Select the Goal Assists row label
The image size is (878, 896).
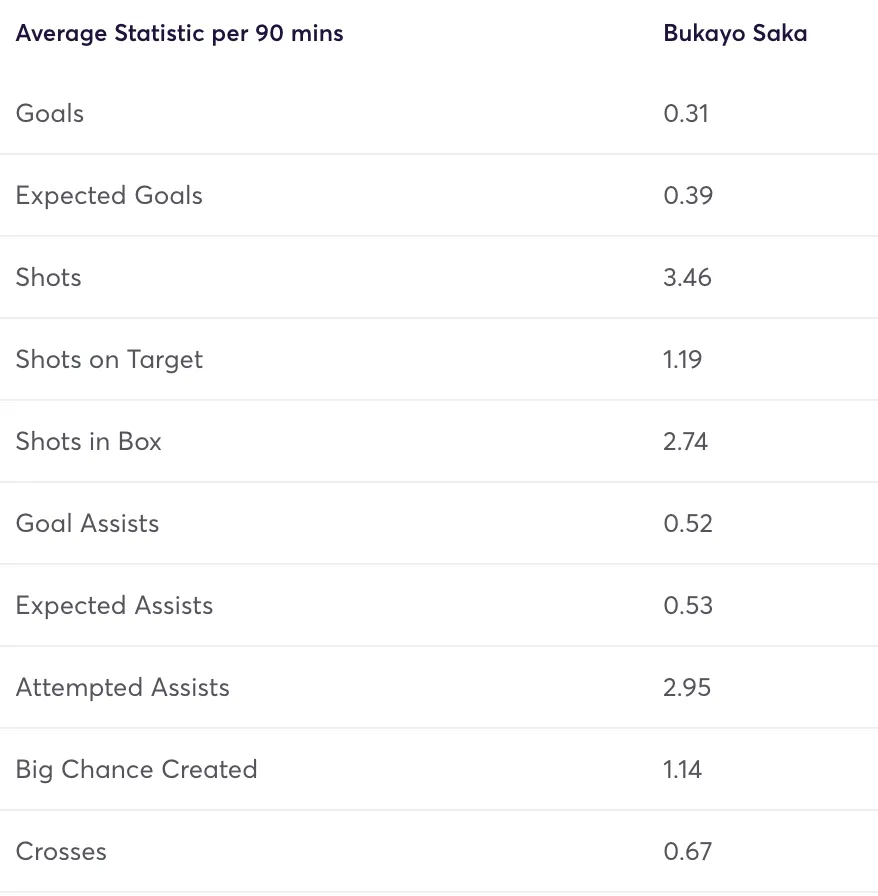click(x=87, y=523)
